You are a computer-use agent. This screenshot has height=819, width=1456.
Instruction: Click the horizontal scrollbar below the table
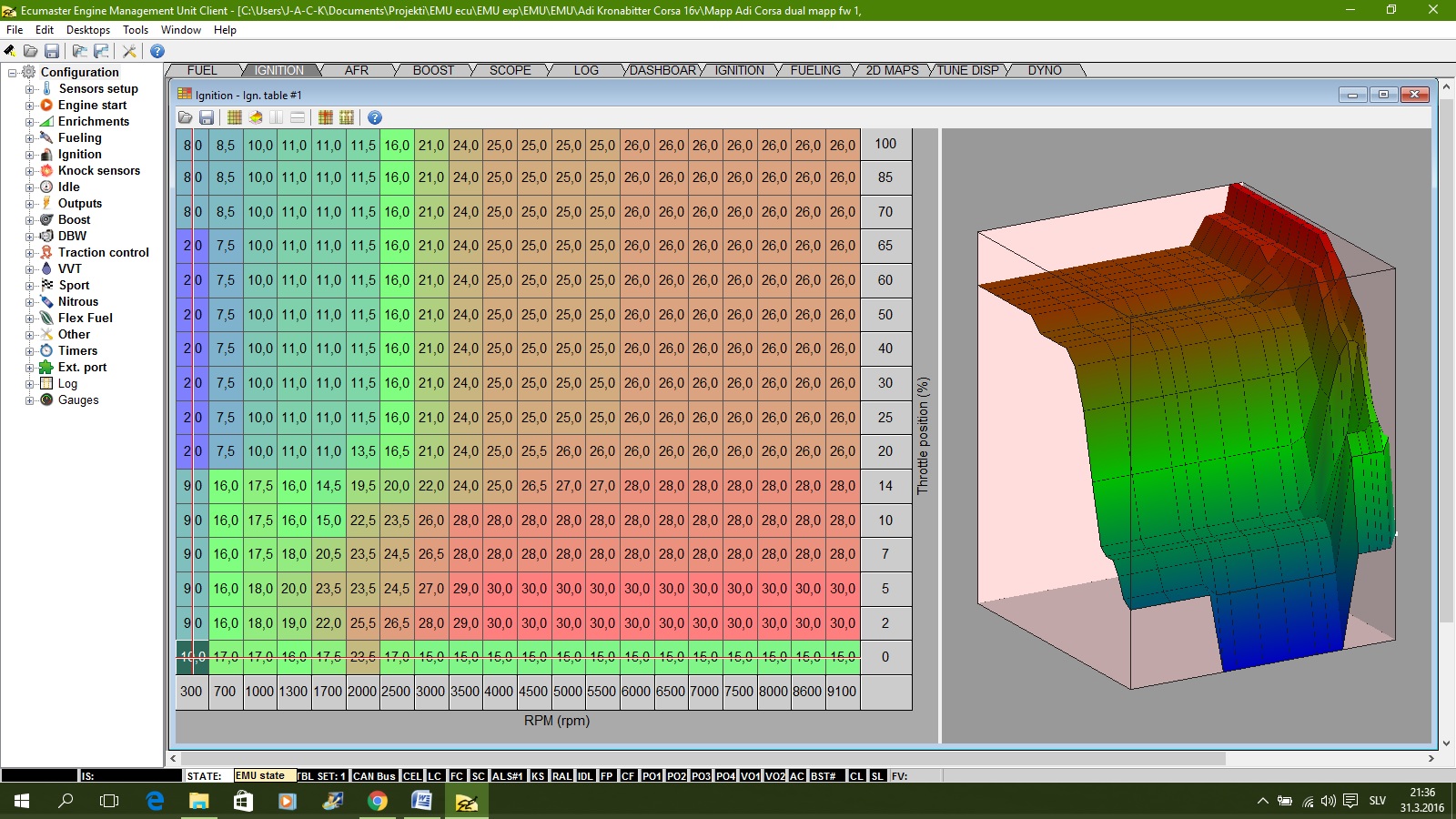coord(701,758)
